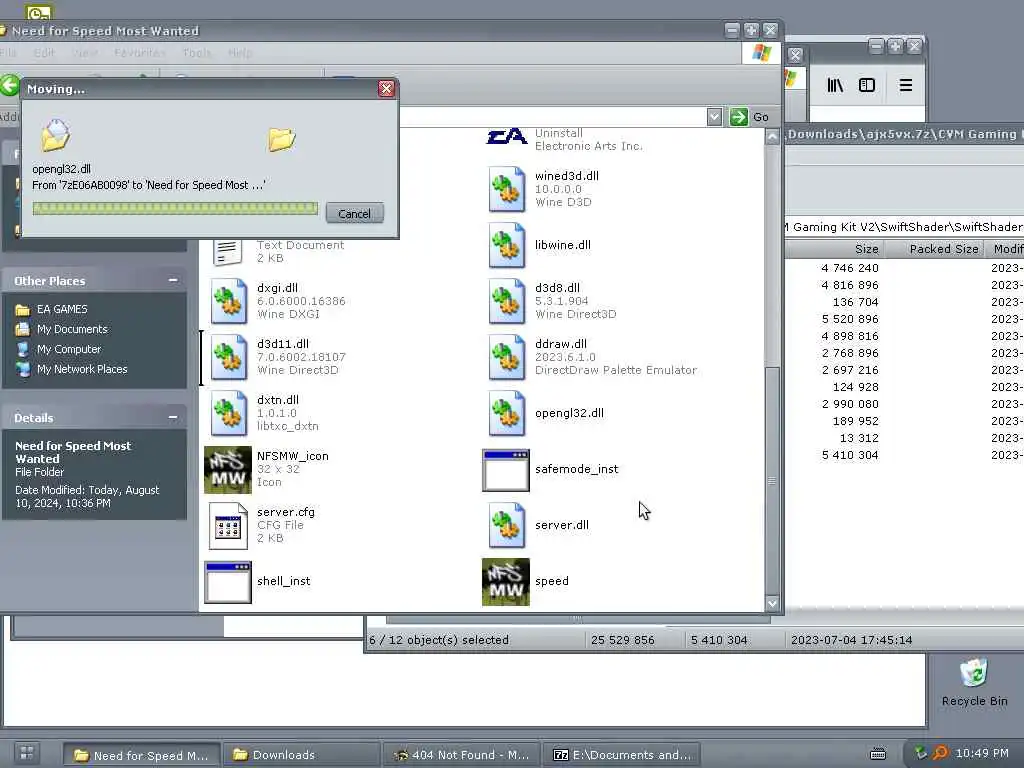Select the Text Document file icon
The image size is (1024, 768).
coord(228,252)
